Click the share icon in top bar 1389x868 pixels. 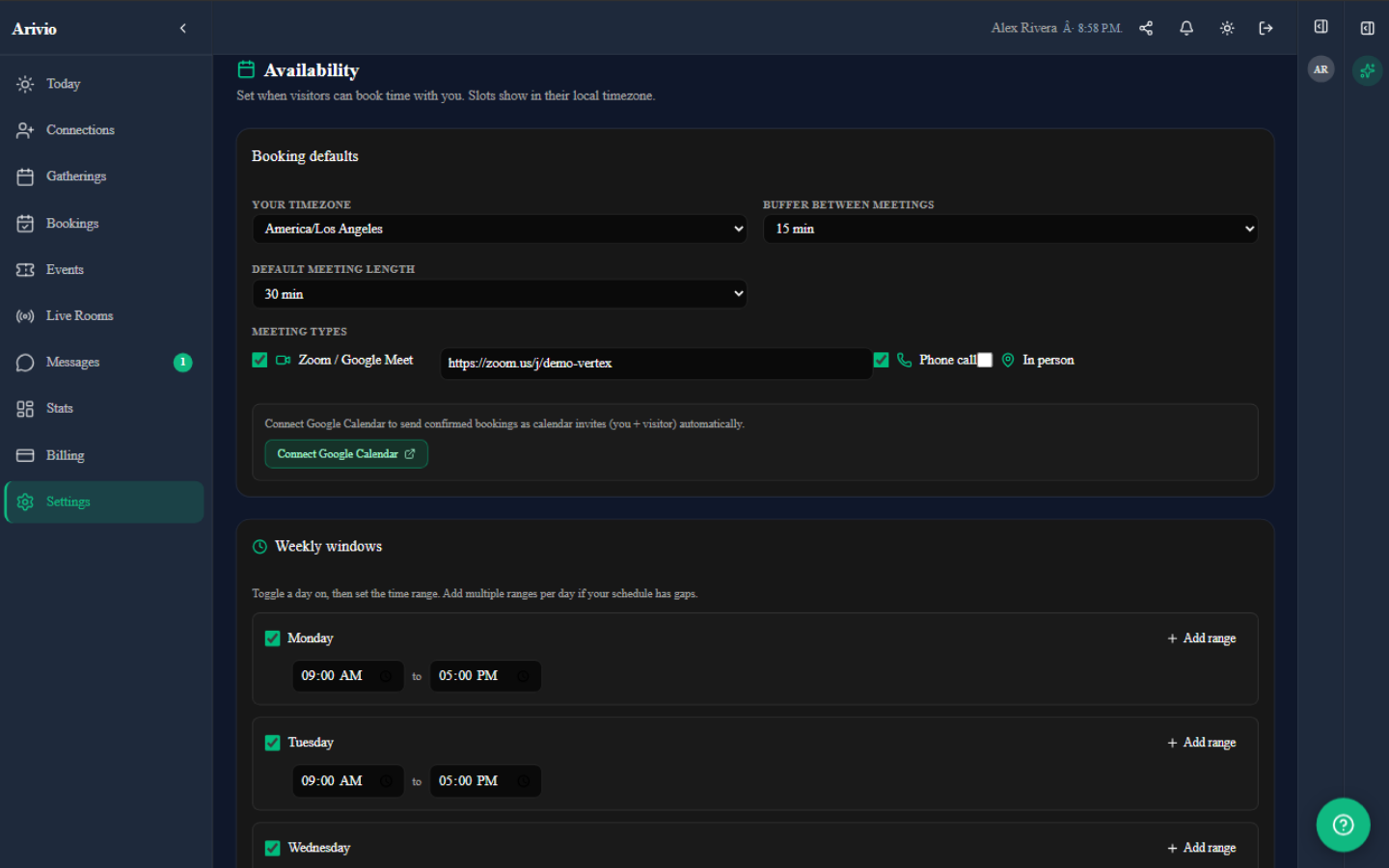[1146, 28]
